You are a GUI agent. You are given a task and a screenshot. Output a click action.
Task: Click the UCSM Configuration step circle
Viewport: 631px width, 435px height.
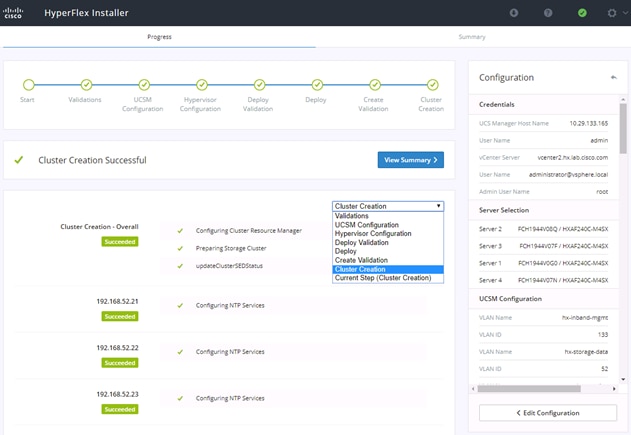144,85
